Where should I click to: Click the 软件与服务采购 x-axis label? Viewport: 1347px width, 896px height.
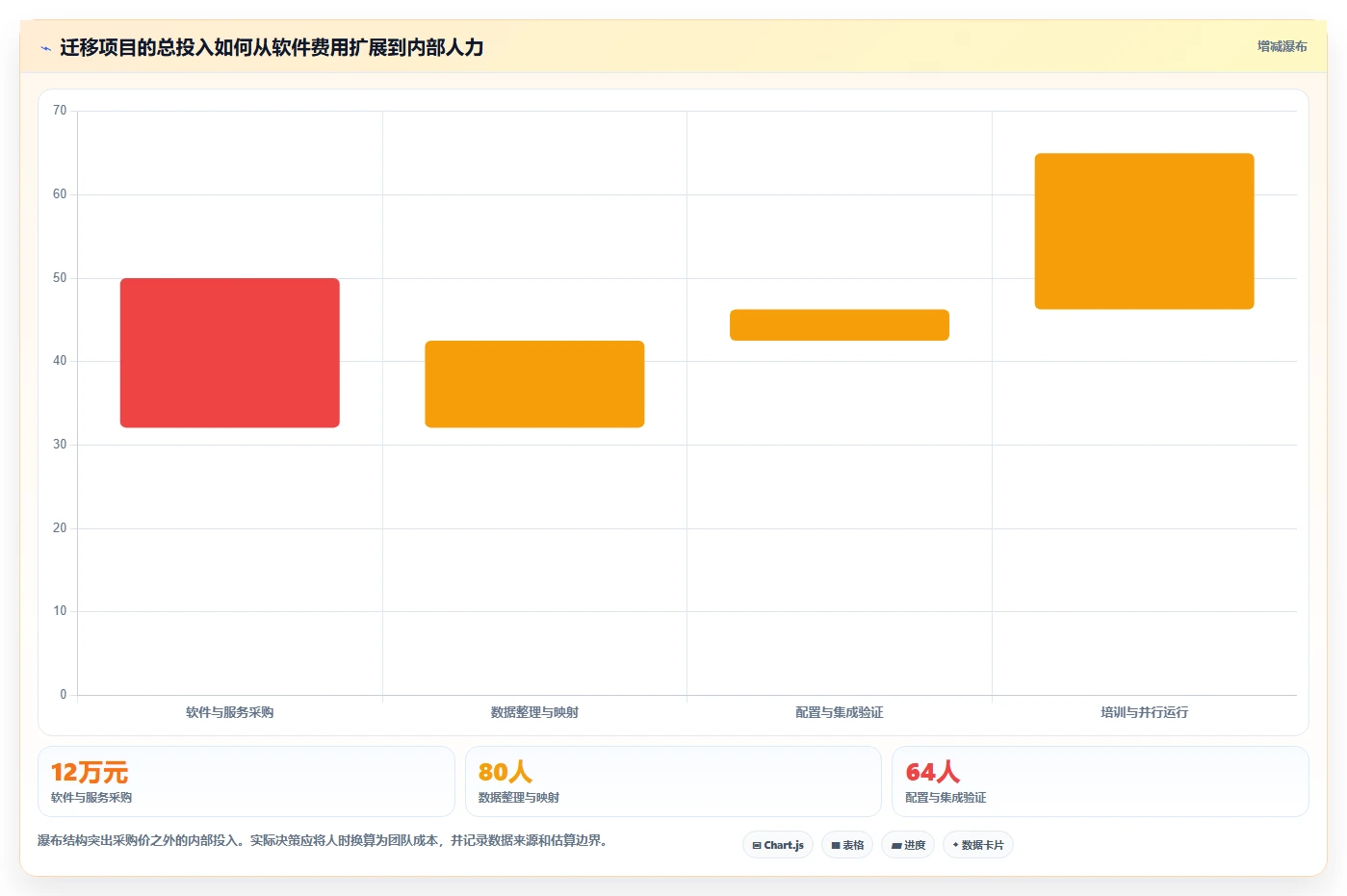230,712
